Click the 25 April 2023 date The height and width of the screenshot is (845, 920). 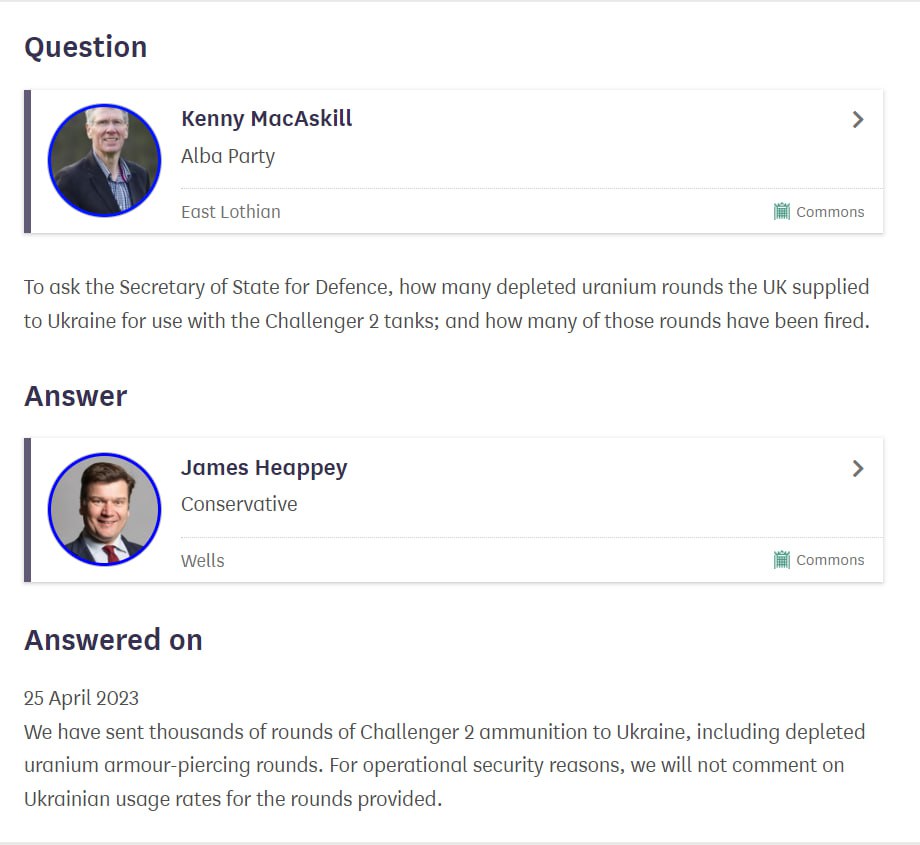click(x=82, y=698)
